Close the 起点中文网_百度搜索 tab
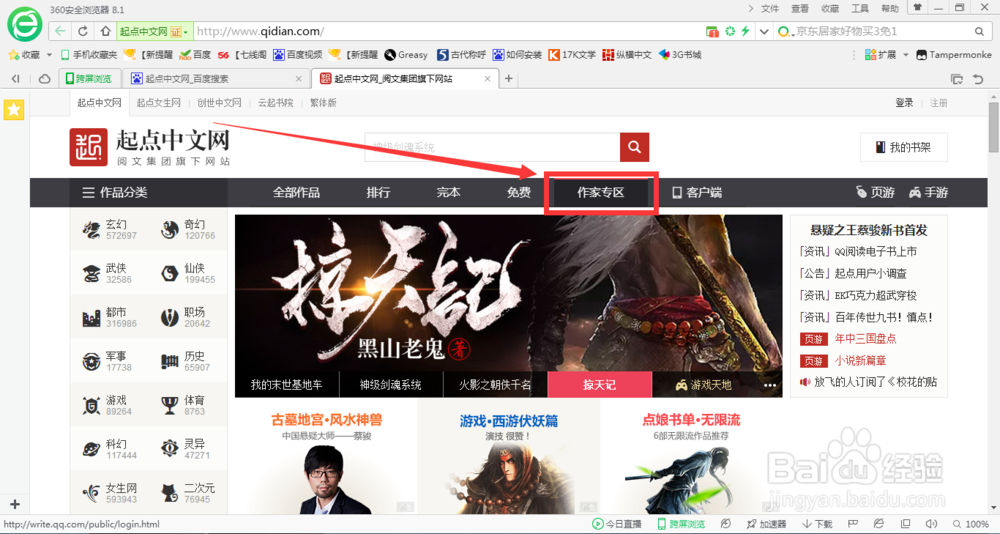Image resolution: width=1000 pixels, height=534 pixels. coord(298,79)
